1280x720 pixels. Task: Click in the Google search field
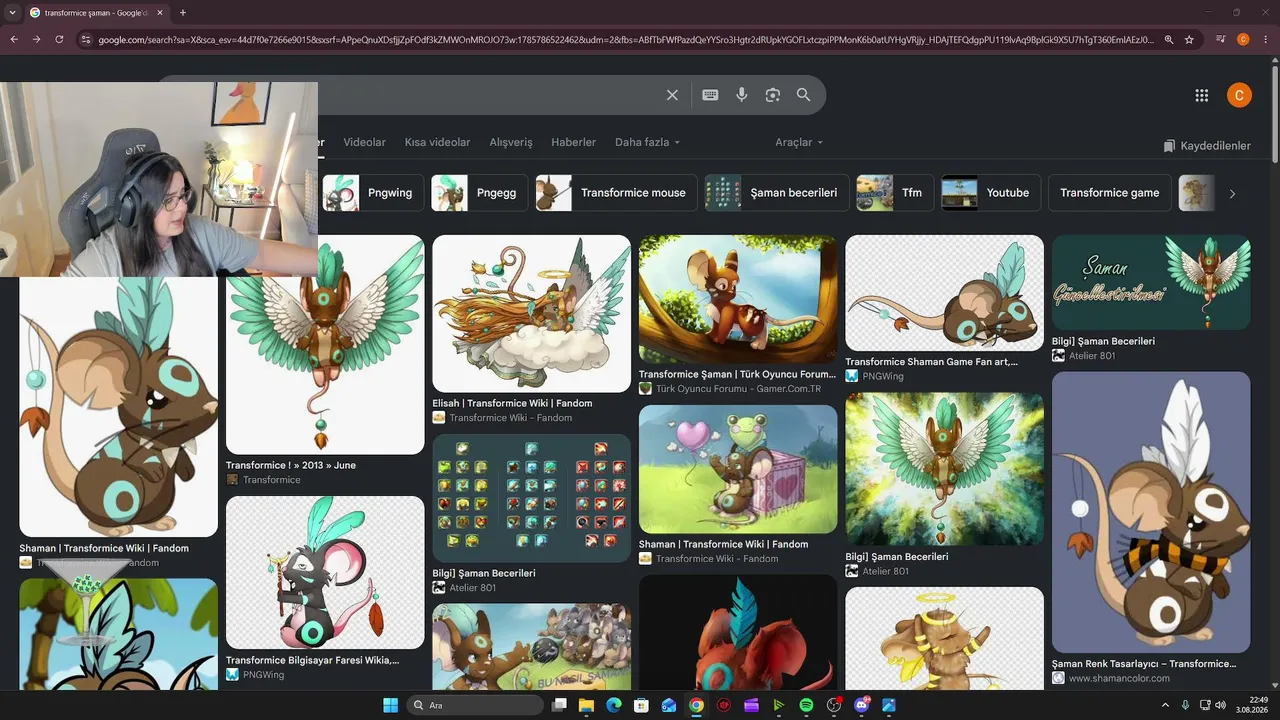pos(490,95)
